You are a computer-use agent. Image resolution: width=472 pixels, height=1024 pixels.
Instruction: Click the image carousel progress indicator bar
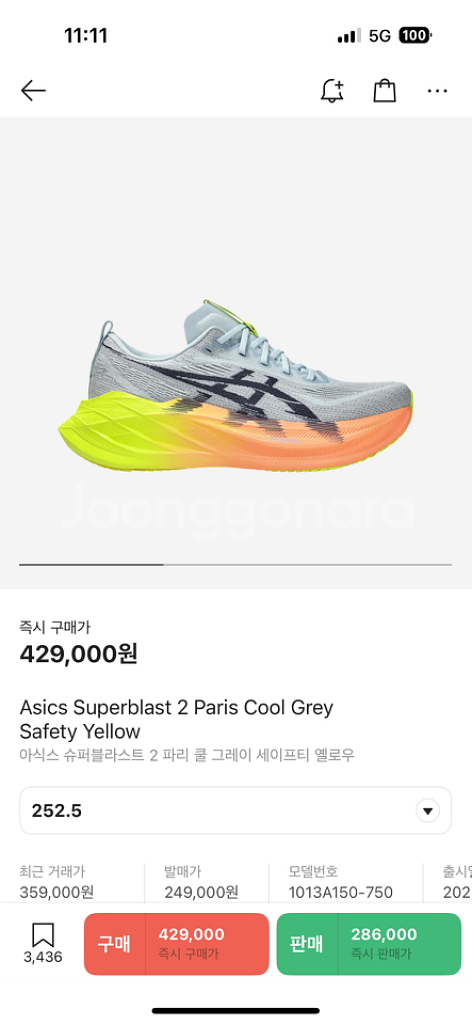[x=235, y=564]
